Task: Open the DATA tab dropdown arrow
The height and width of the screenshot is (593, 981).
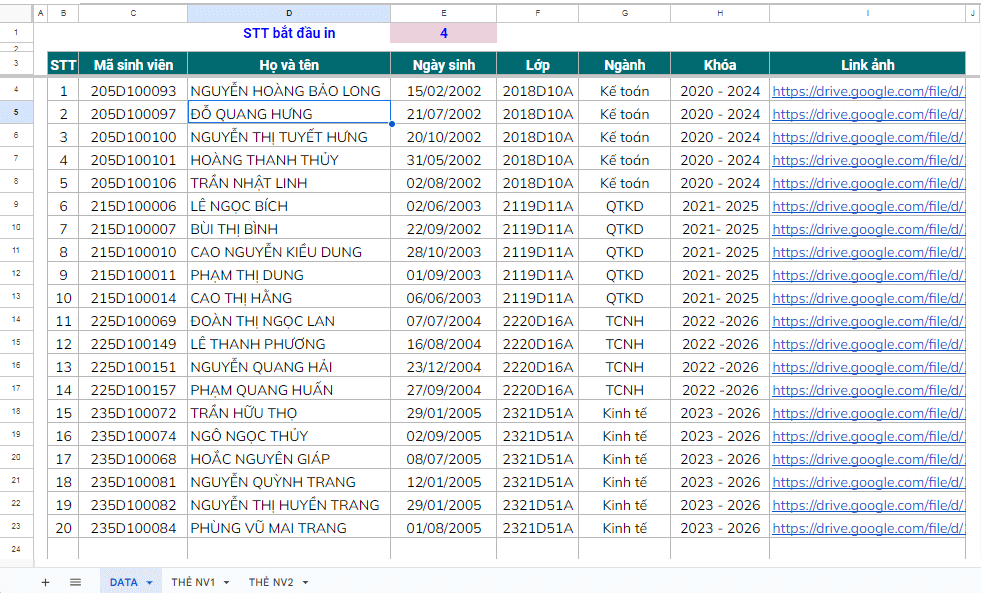Action: point(149,582)
